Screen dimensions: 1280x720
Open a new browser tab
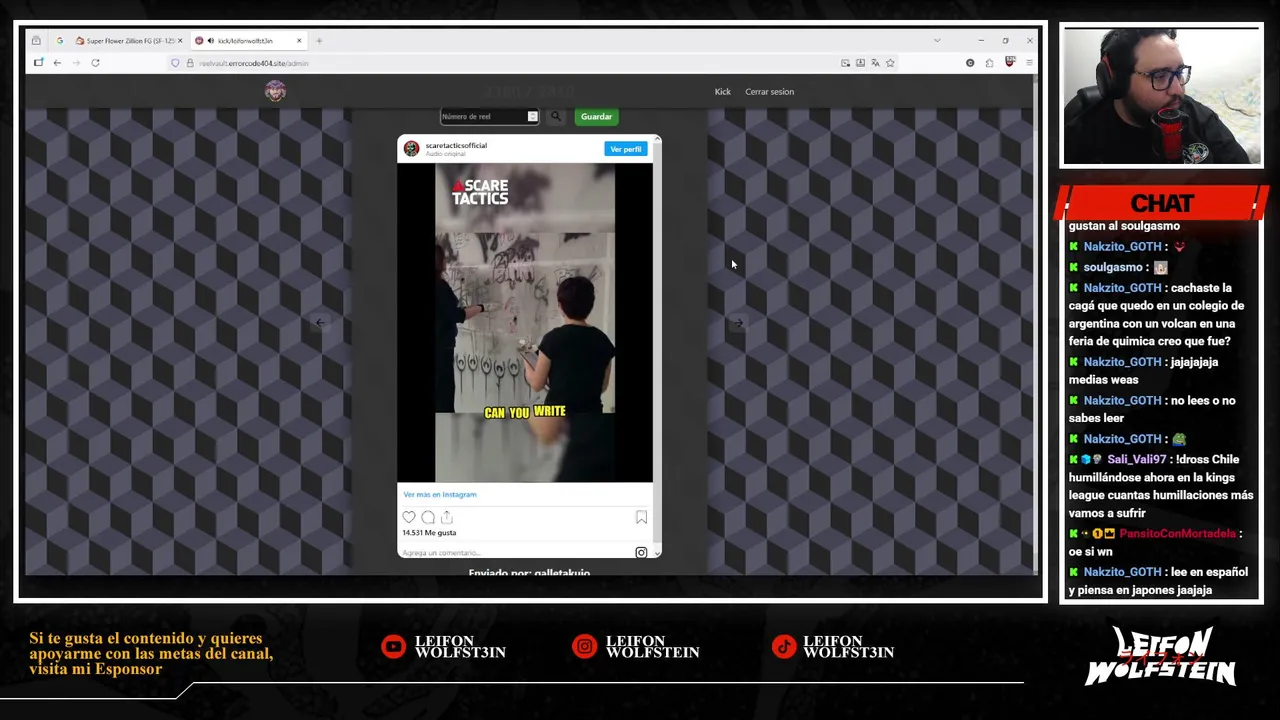pos(319,41)
